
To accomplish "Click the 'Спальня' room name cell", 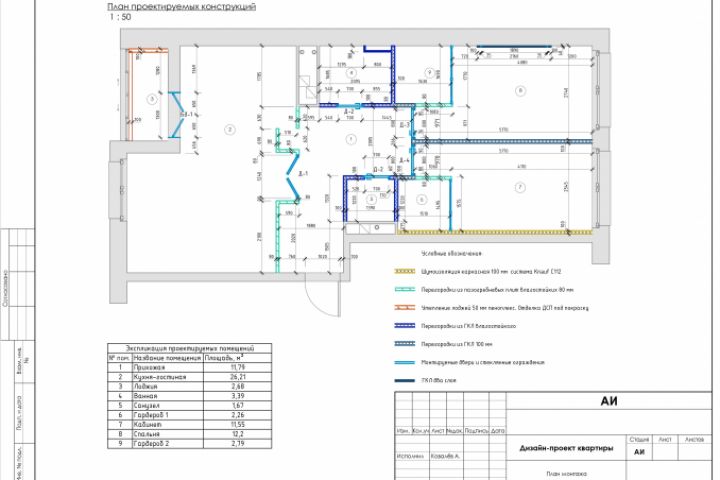I will pyautogui.click(x=146, y=434).
